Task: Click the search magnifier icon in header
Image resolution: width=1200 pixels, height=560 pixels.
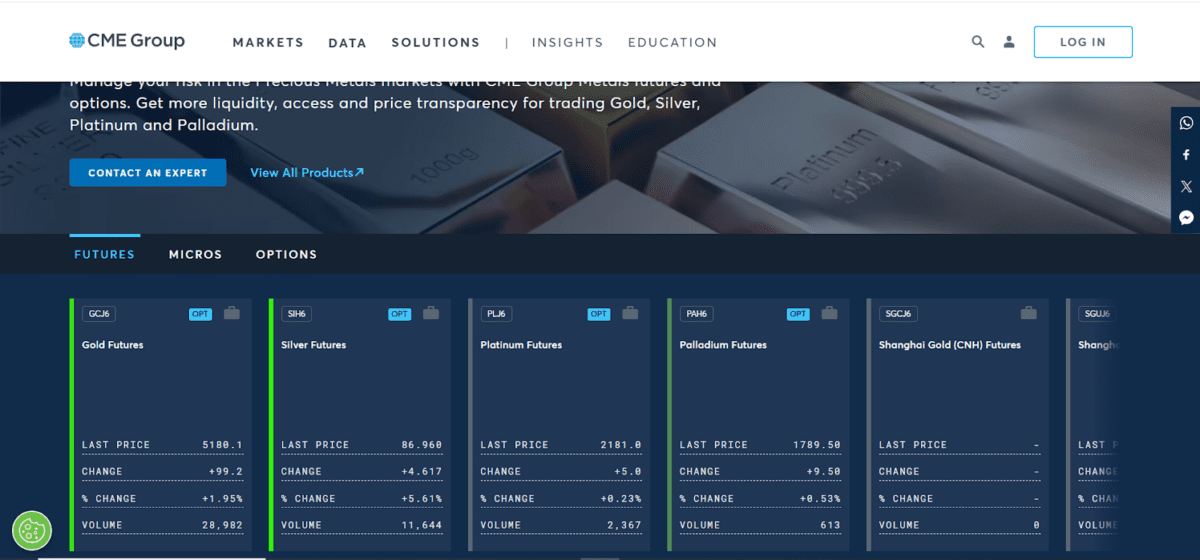Action: [978, 42]
